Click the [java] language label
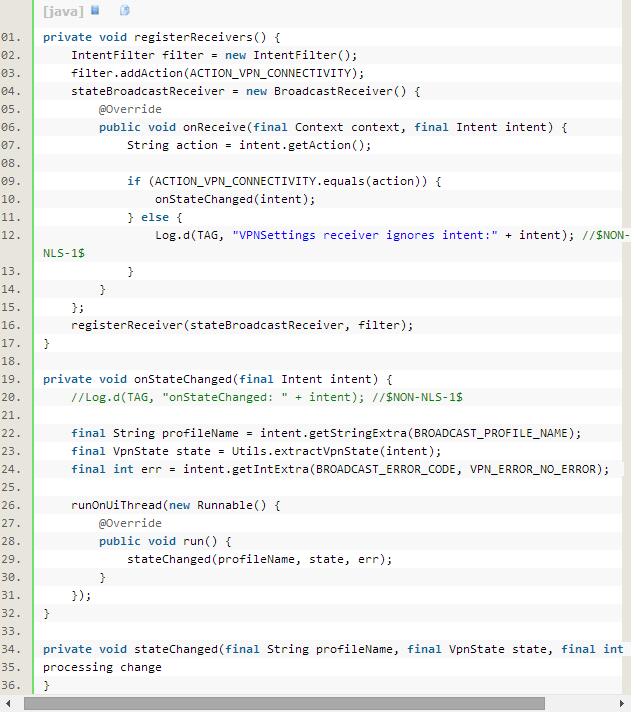The height and width of the screenshot is (713, 635). click(x=63, y=11)
